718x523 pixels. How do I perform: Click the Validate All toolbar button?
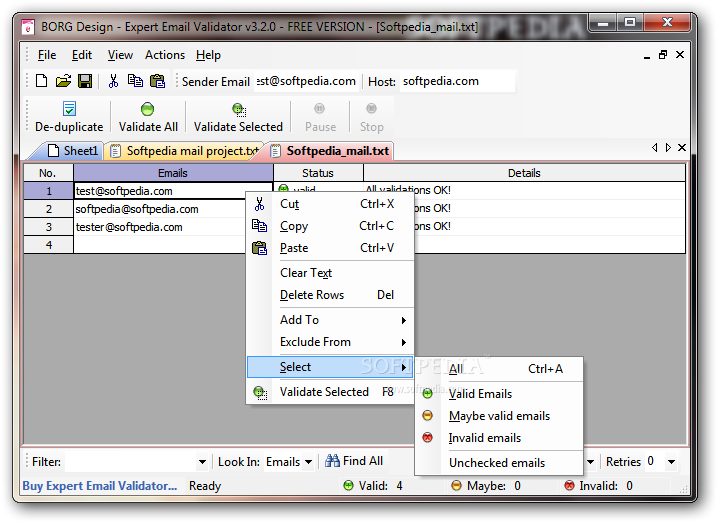148,117
